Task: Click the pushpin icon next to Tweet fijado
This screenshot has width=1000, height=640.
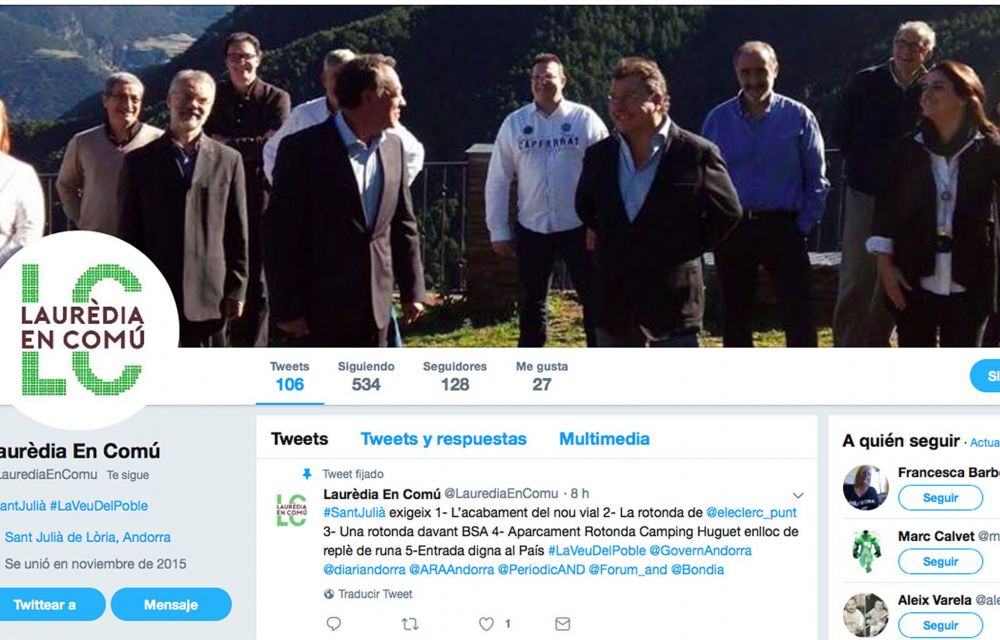Action: pyautogui.click(x=307, y=474)
